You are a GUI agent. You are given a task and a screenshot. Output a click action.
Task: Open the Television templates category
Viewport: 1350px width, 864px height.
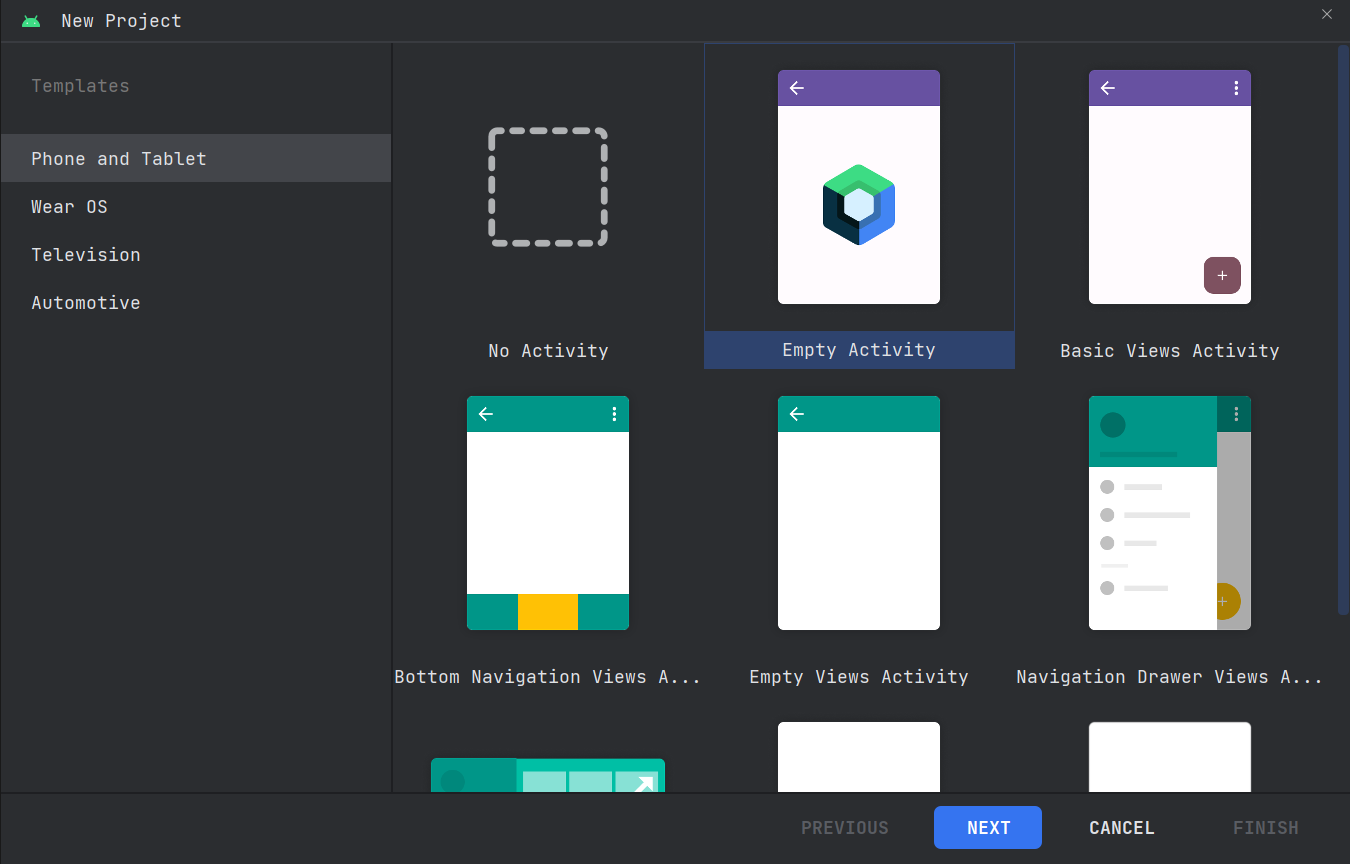coord(196,254)
